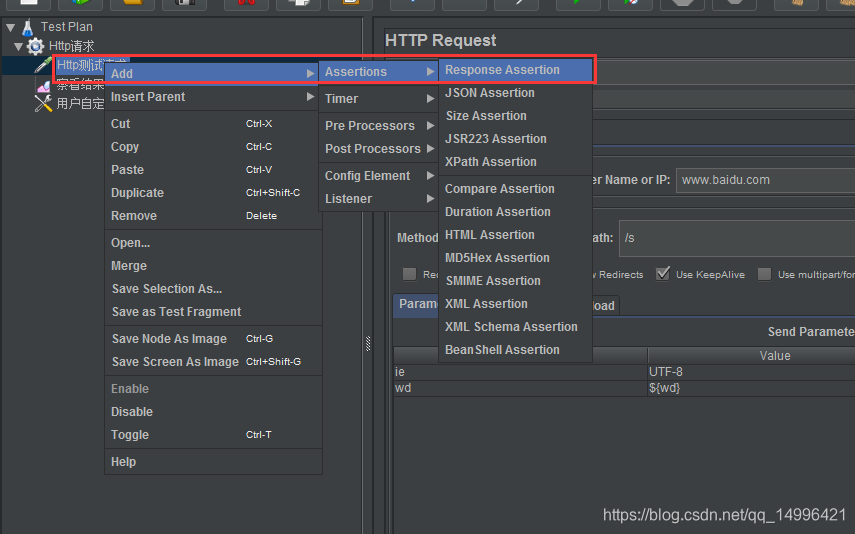Add an MD5Hex Assertion
Viewport: 855px width, 534px height.
point(515,257)
